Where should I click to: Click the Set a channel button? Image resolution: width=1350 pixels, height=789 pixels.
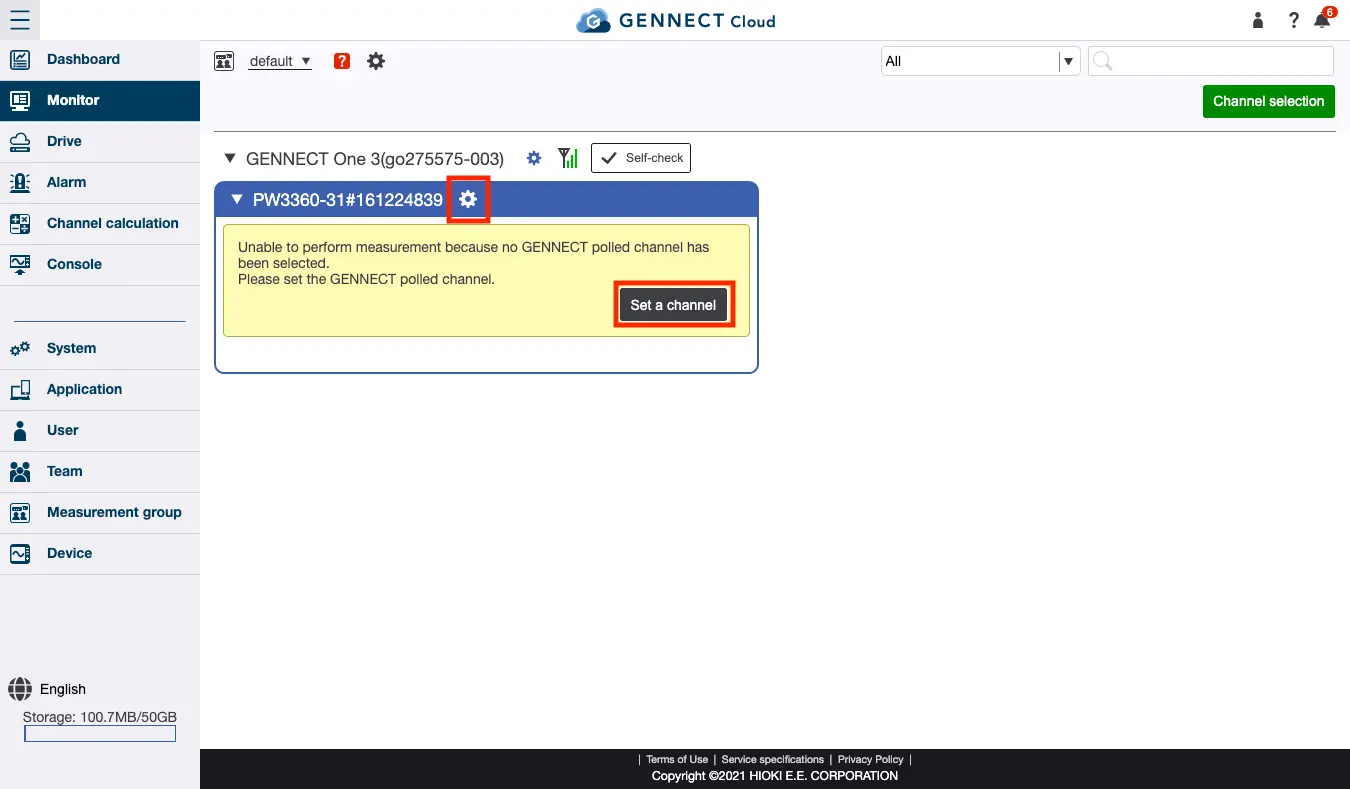(x=673, y=305)
